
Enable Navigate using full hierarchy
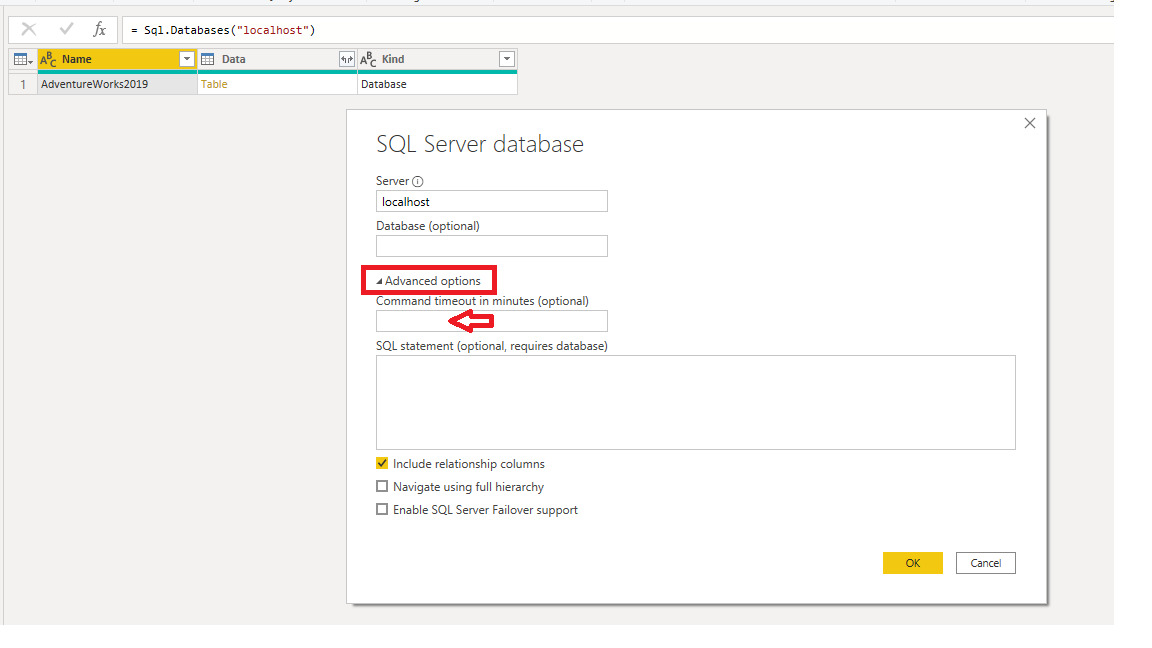click(382, 486)
